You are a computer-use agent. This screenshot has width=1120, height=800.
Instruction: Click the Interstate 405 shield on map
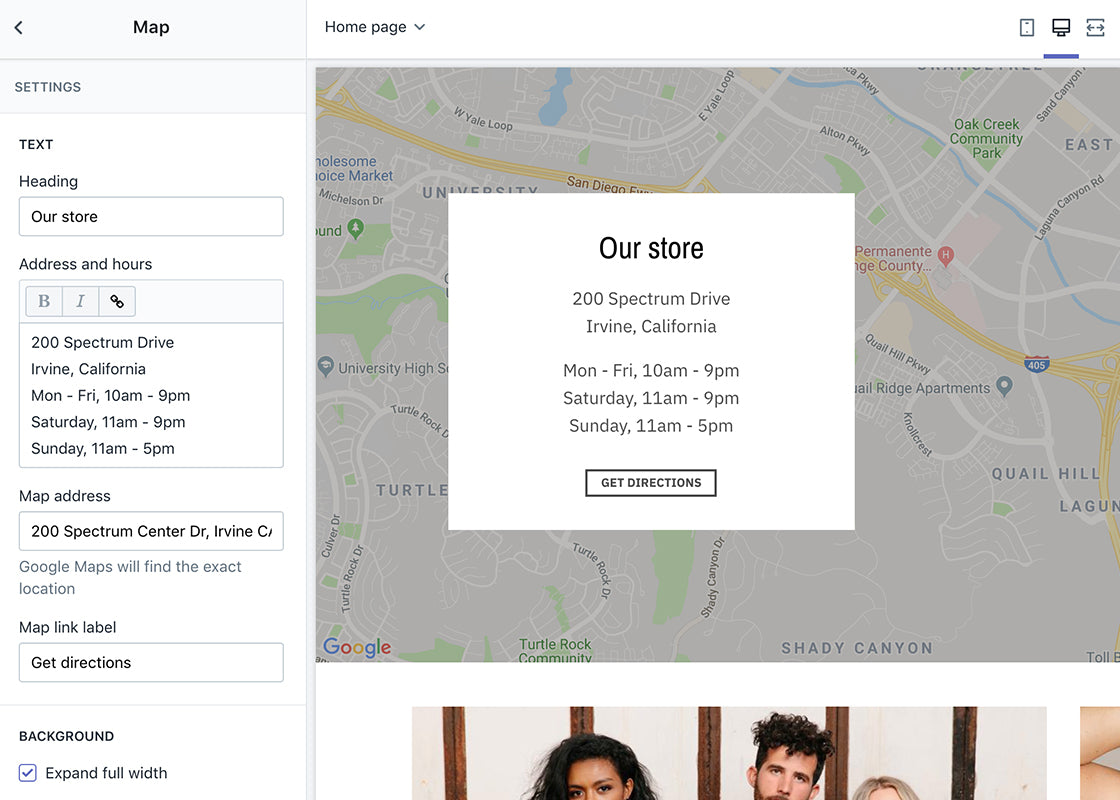pos(1036,364)
